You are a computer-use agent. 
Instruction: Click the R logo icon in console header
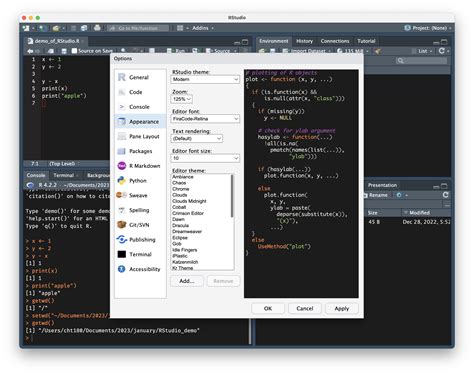click(x=30, y=185)
